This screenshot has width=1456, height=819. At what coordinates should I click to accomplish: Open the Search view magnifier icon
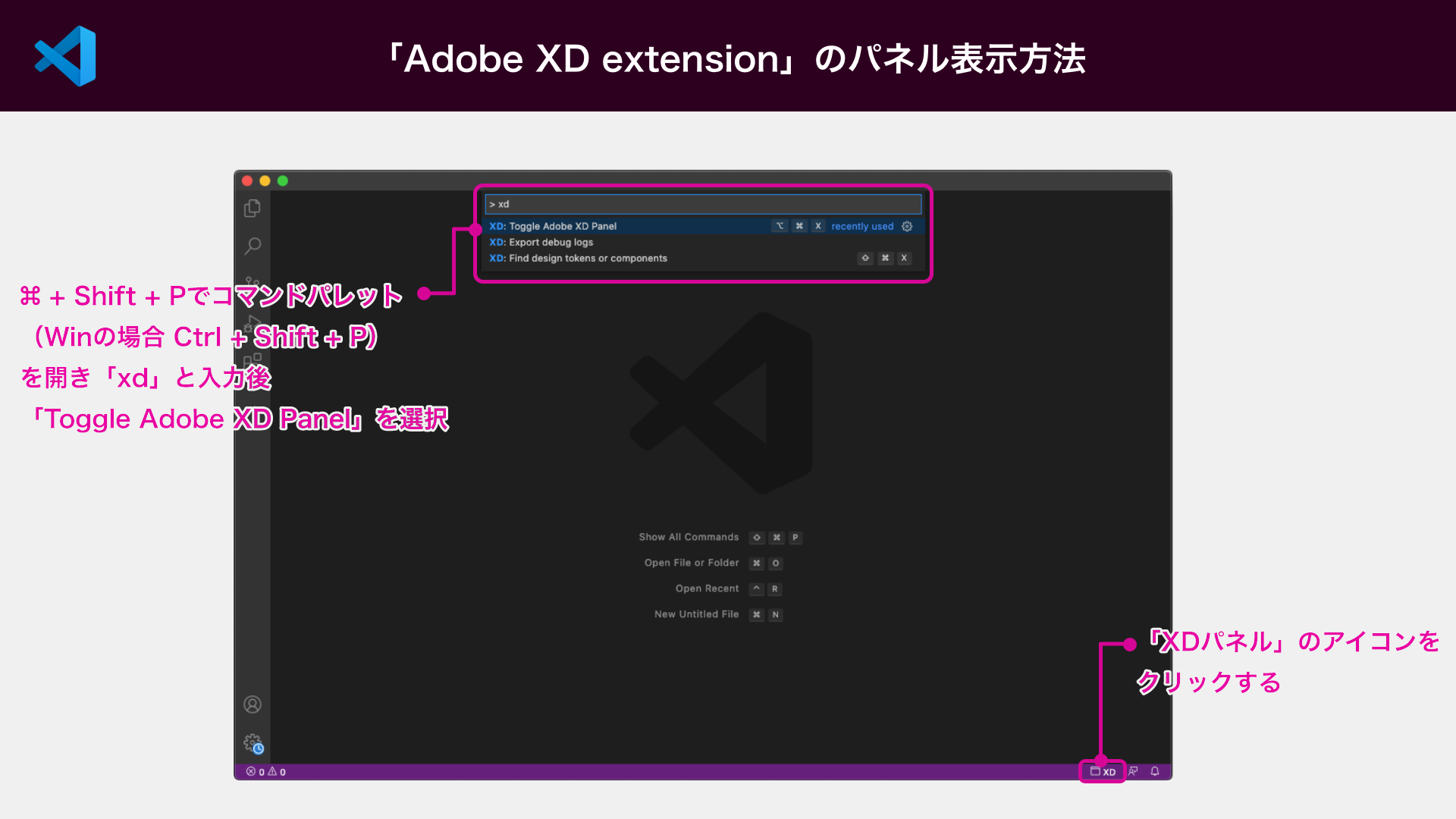pos(253,246)
